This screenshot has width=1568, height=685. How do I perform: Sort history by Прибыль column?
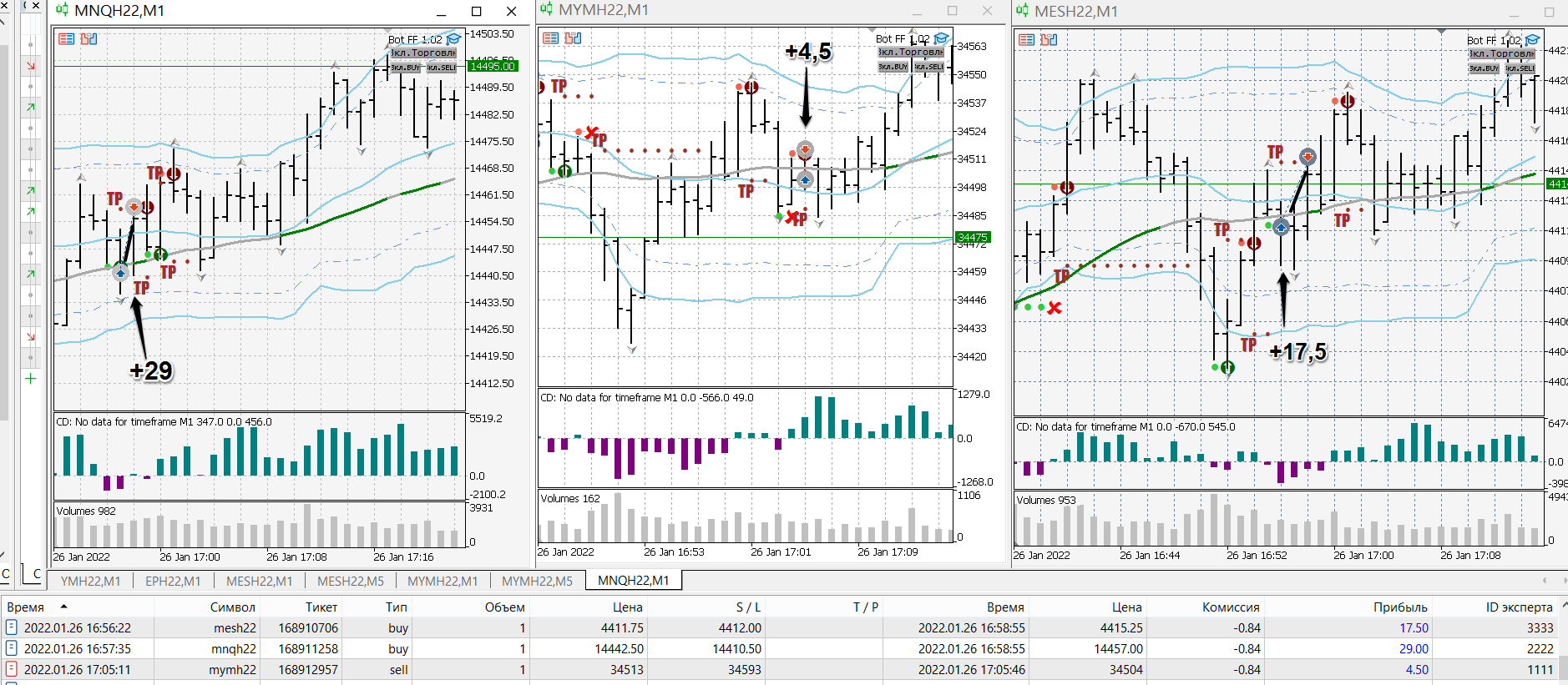[1400, 607]
